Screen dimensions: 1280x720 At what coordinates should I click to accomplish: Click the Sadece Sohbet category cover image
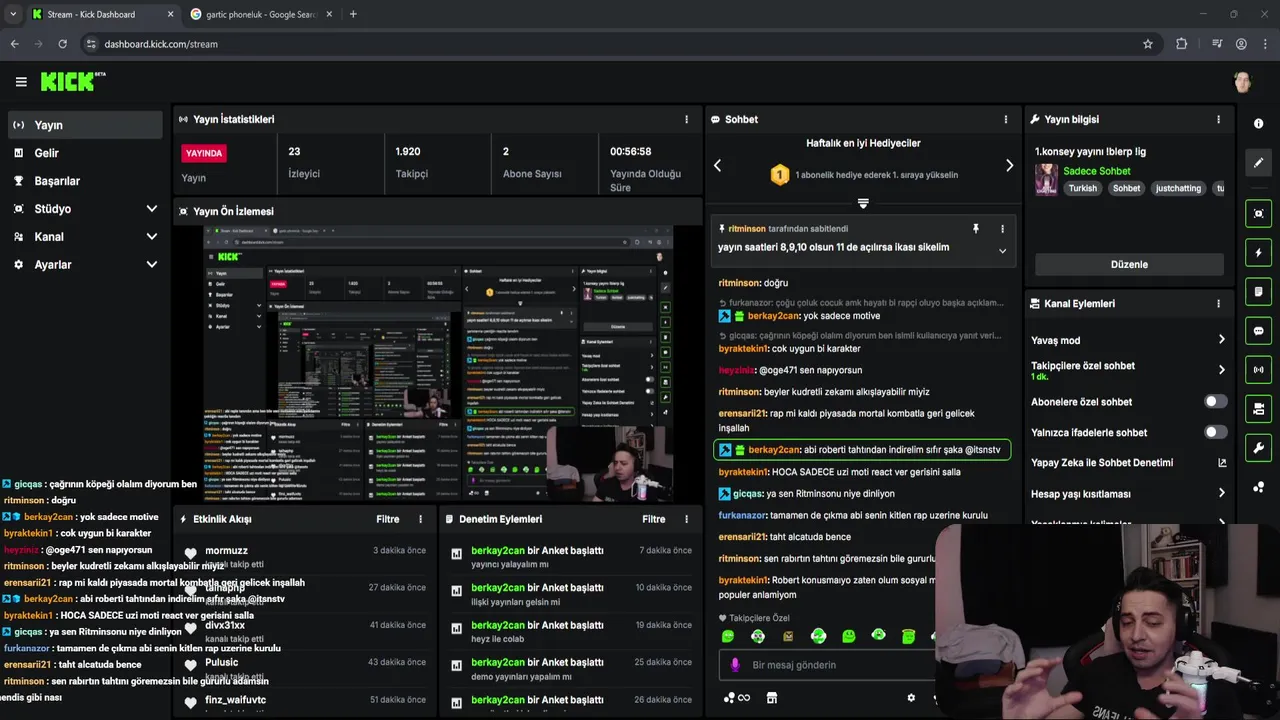[1046, 180]
